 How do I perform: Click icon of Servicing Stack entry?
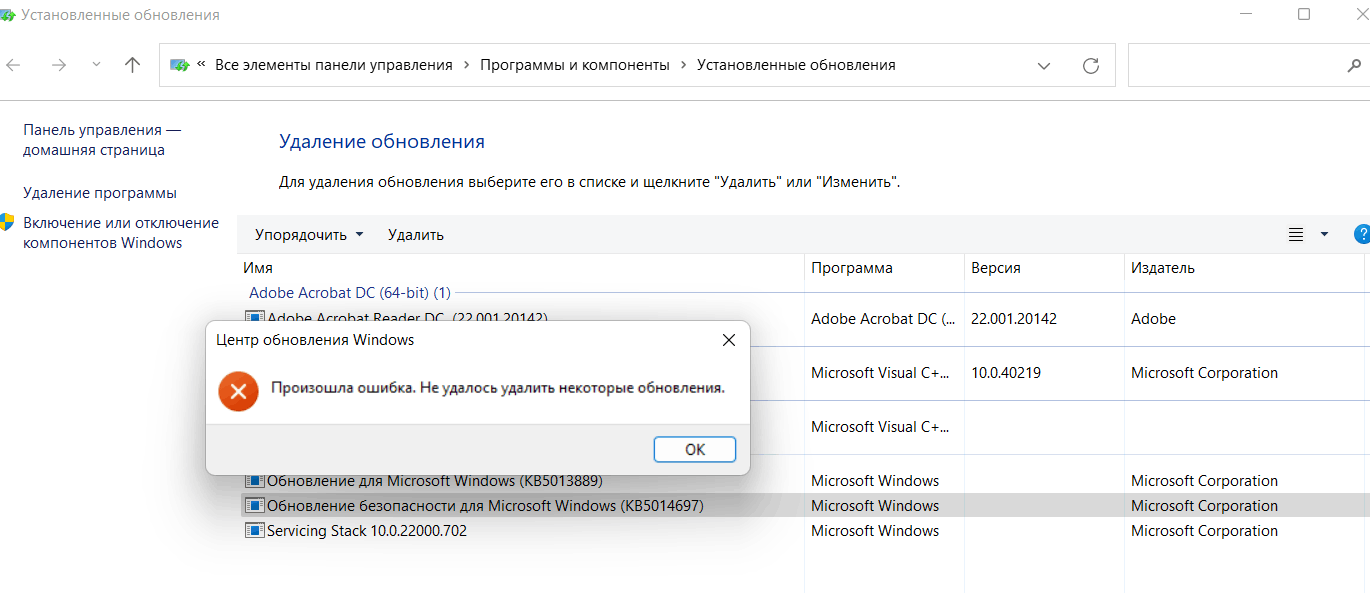click(x=254, y=531)
